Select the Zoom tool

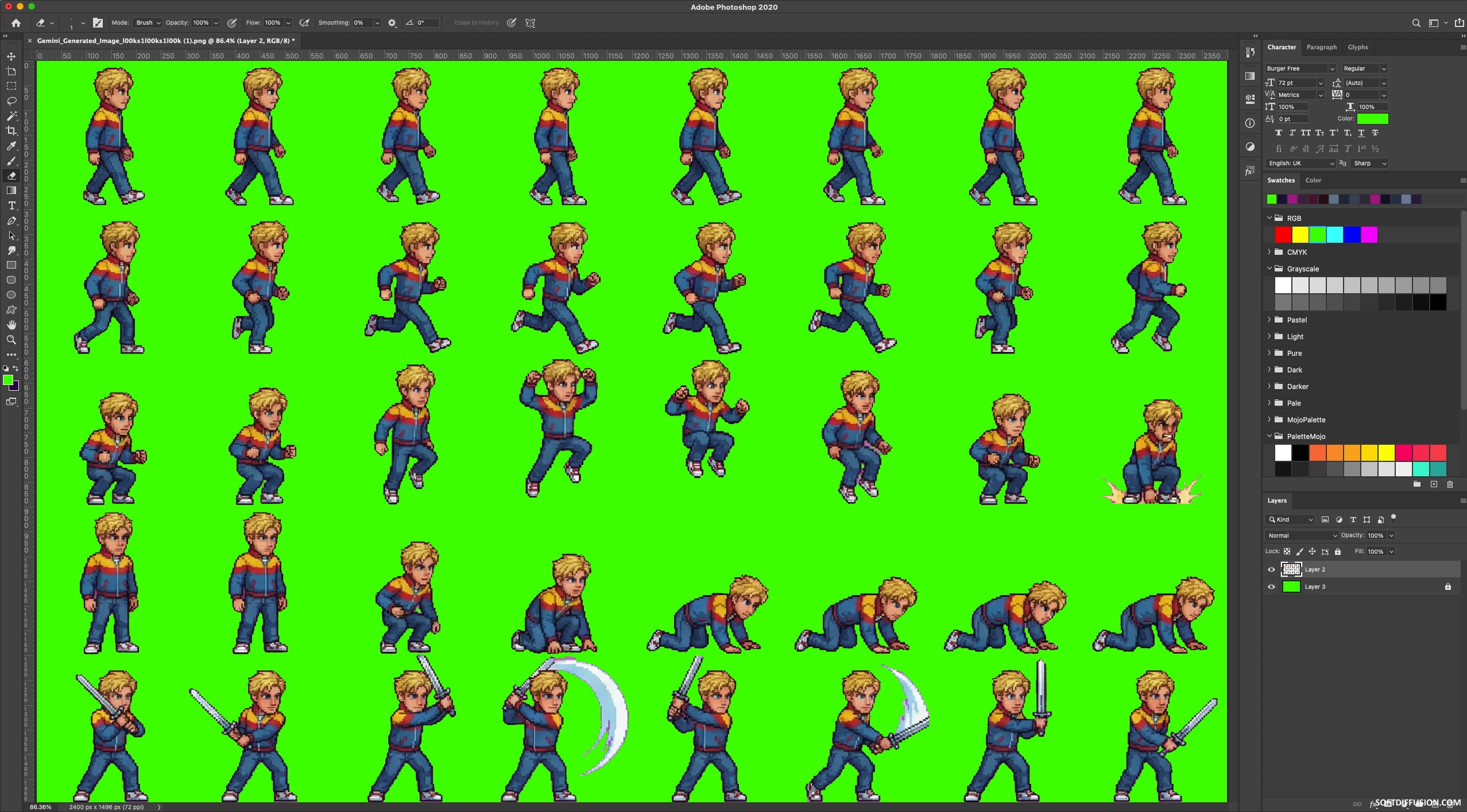(11, 340)
